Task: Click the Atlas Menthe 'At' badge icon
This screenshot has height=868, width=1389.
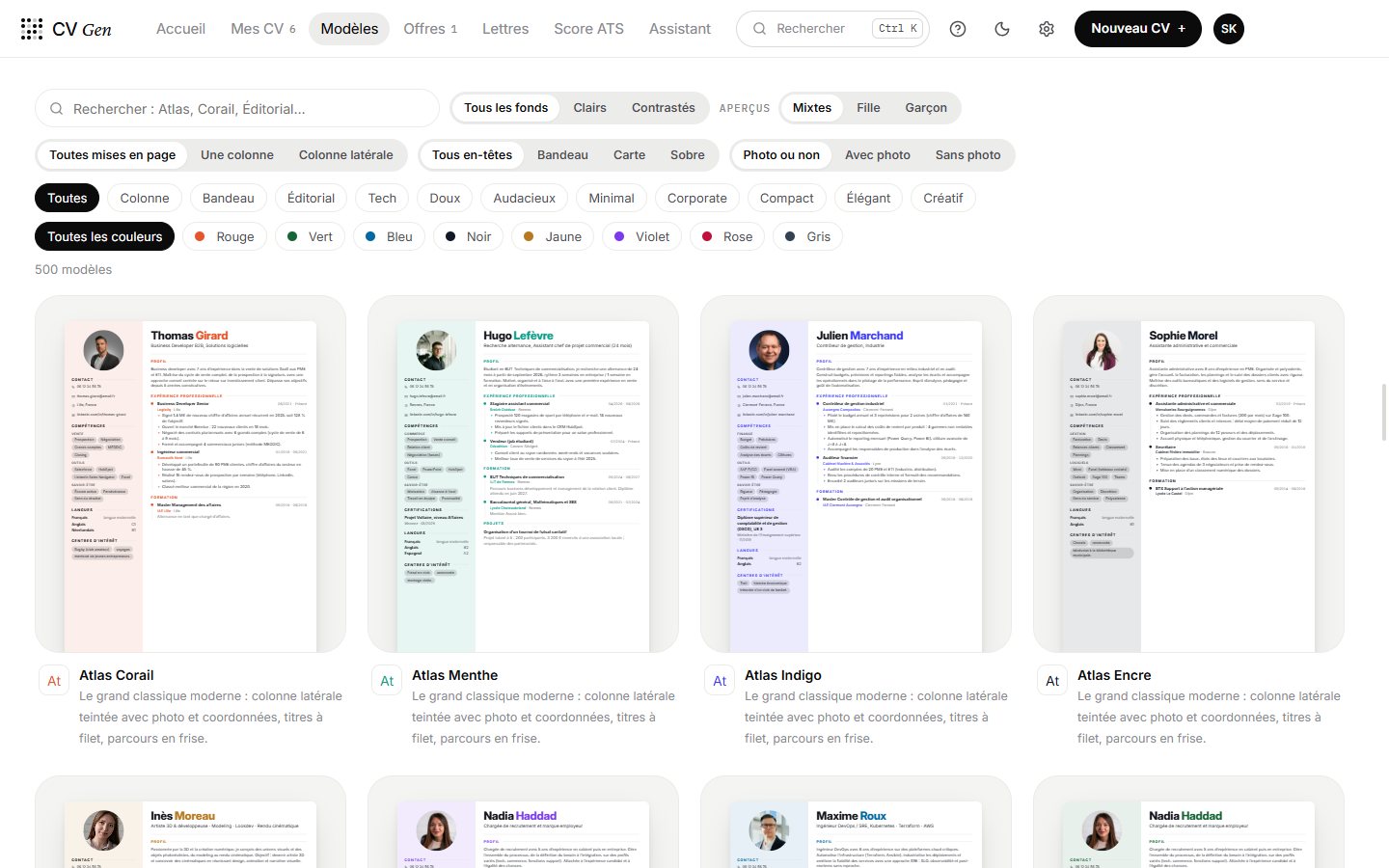Action: point(387,681)
